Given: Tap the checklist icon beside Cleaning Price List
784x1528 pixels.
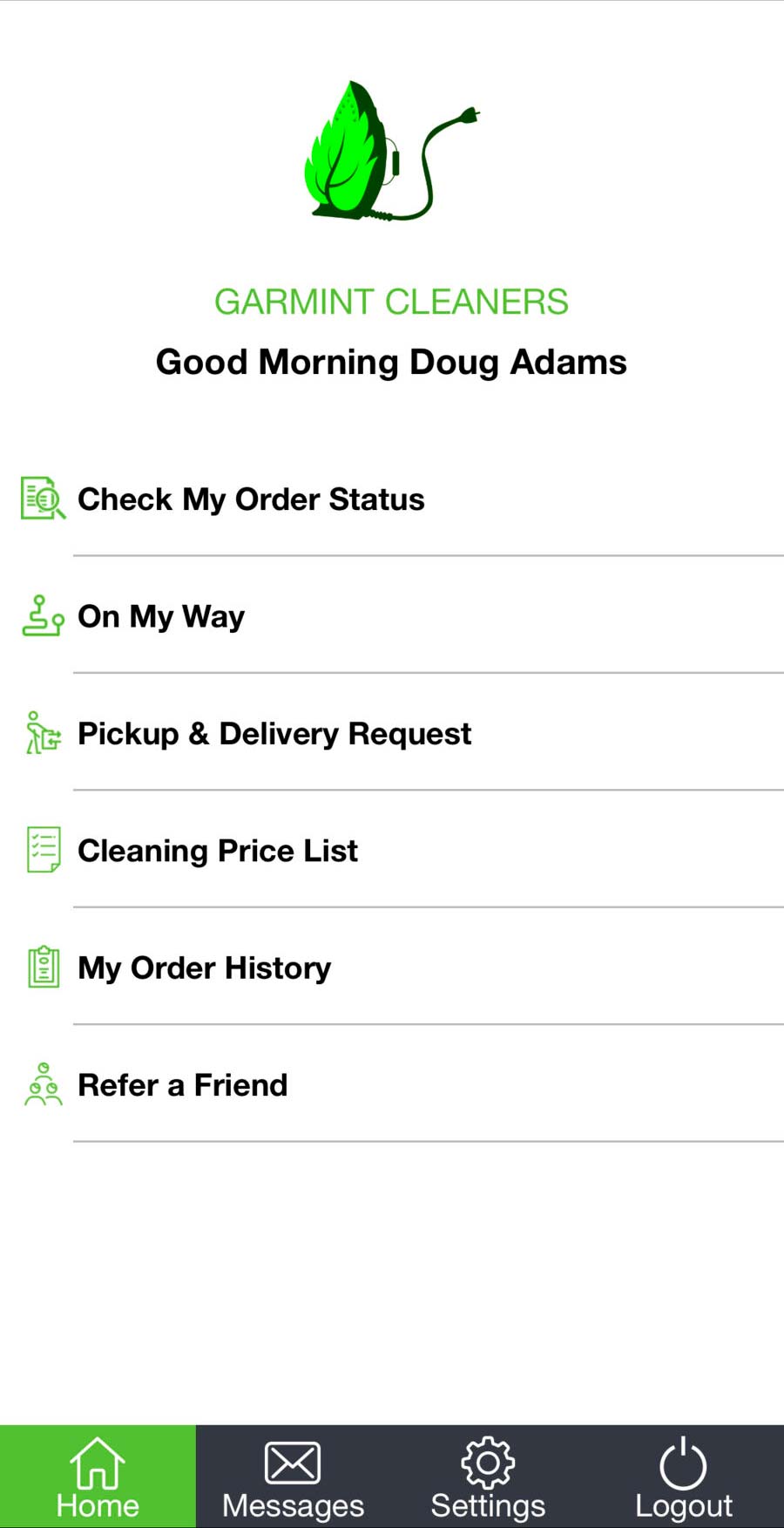Looking at the screenshot, I should [43, 850].
